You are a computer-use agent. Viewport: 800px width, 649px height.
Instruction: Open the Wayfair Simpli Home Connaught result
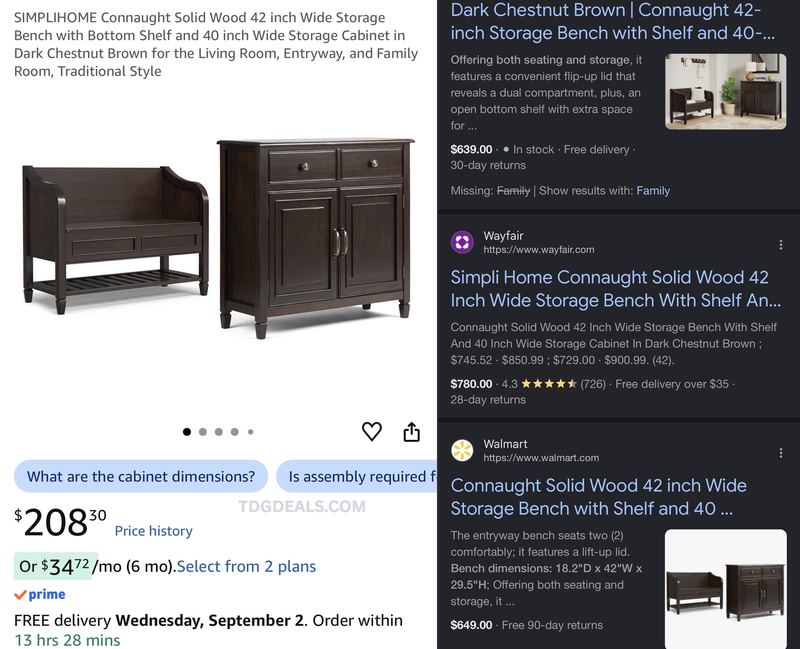[x=615, y=289]
